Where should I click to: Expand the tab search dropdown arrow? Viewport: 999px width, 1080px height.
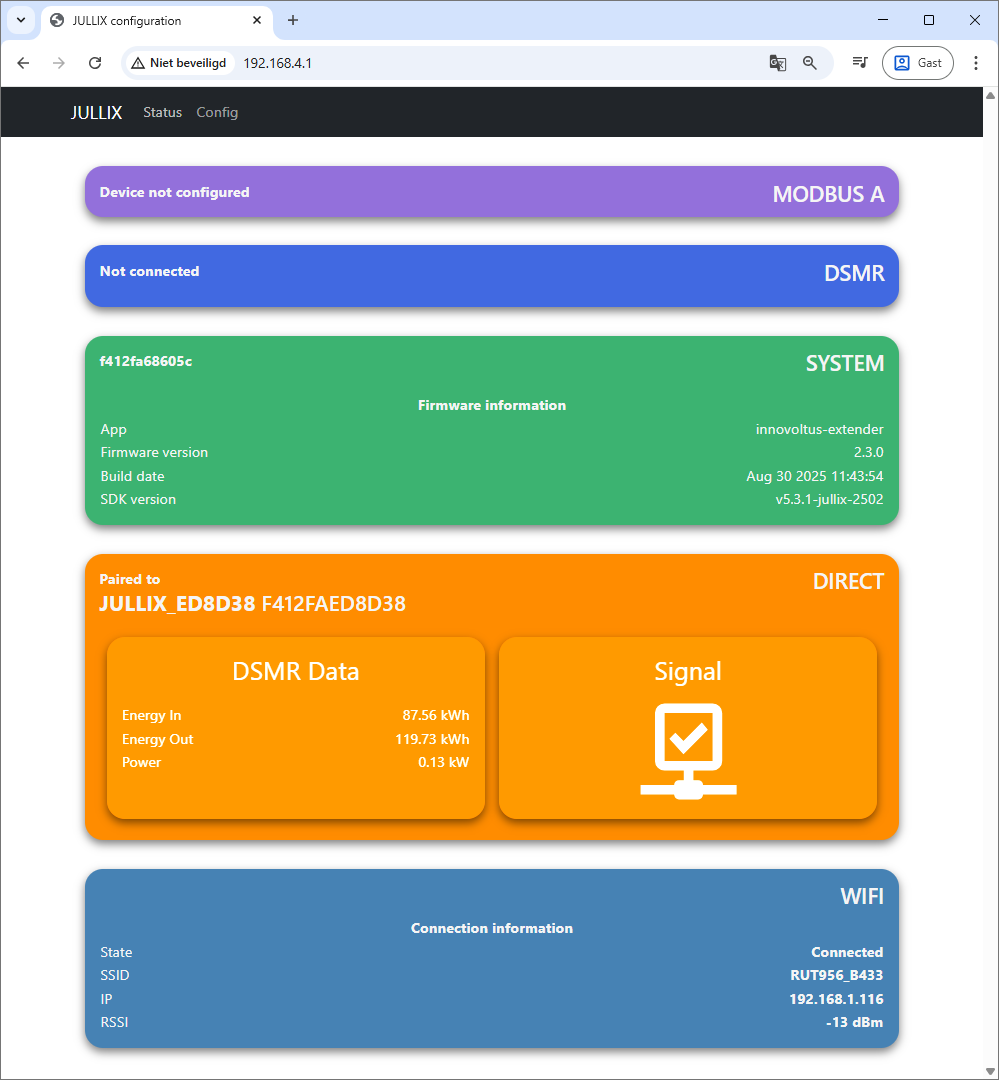20,20
